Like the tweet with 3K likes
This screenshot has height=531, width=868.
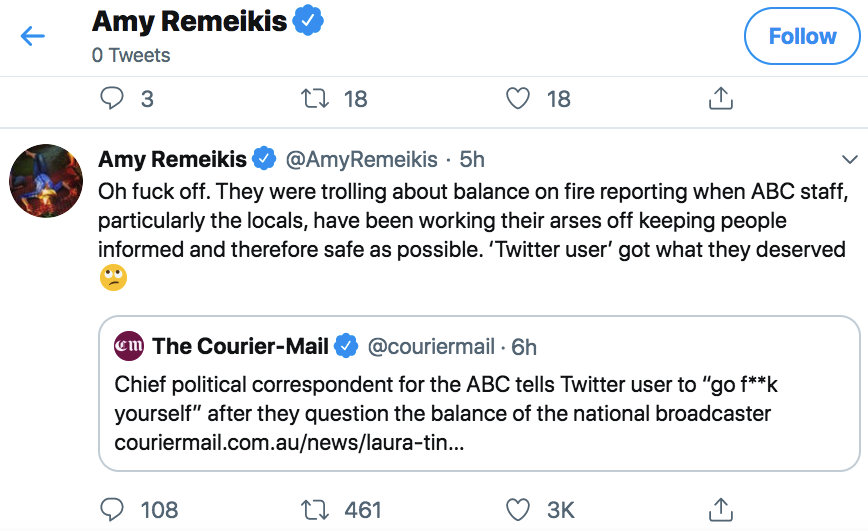[517, 510]
